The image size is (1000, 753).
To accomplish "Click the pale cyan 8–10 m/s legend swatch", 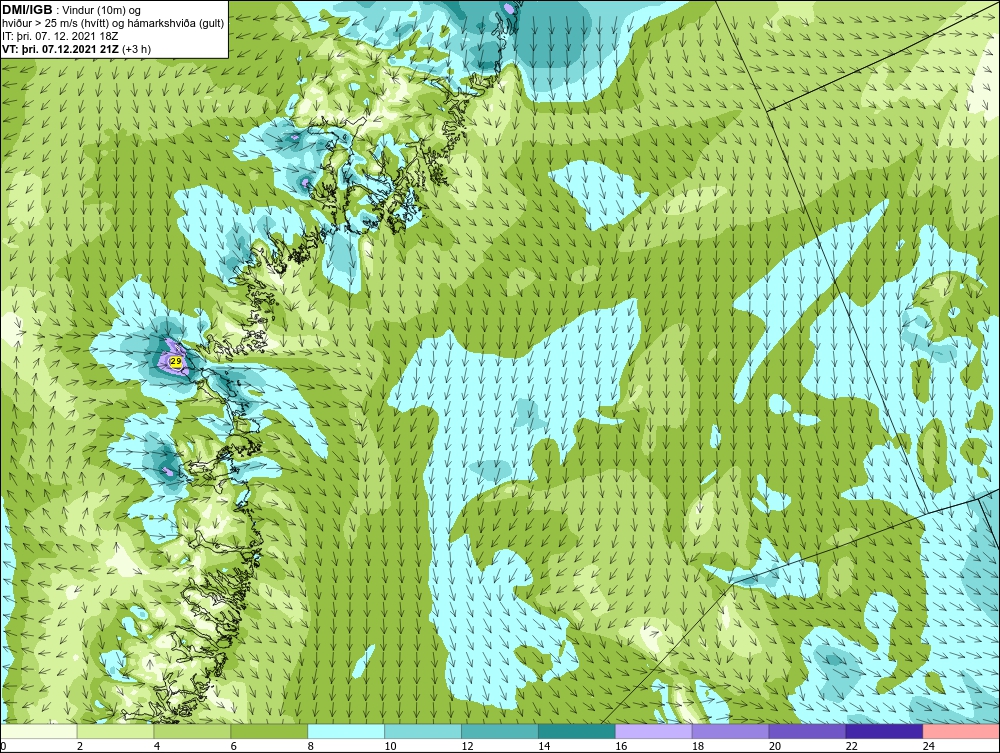I will point(346,731).
